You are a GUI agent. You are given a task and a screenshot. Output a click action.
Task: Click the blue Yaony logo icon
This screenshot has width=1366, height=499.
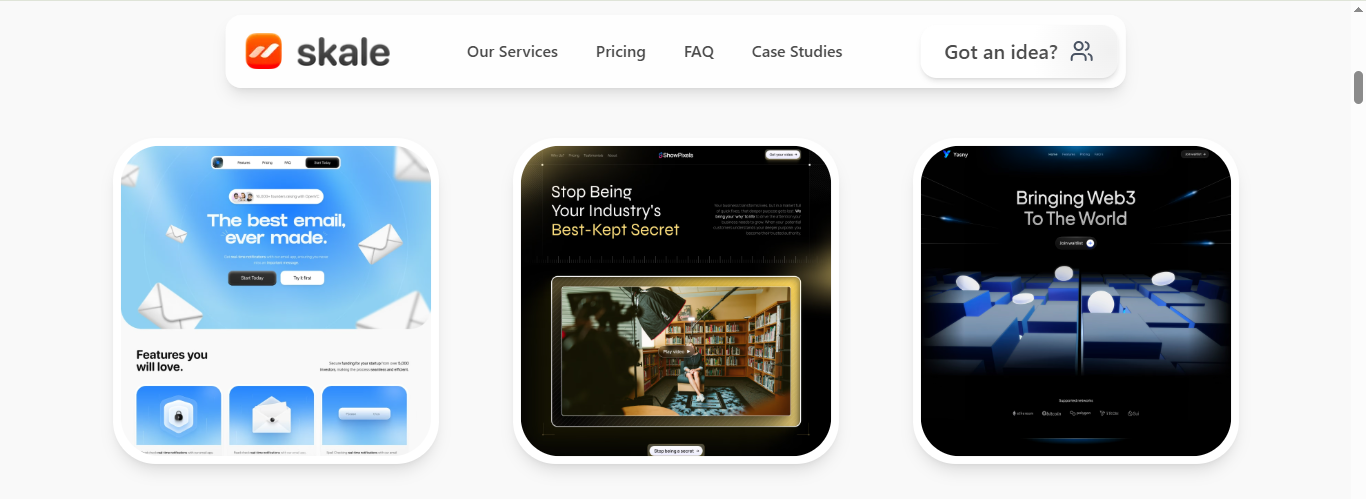click(x=946, y=155)
